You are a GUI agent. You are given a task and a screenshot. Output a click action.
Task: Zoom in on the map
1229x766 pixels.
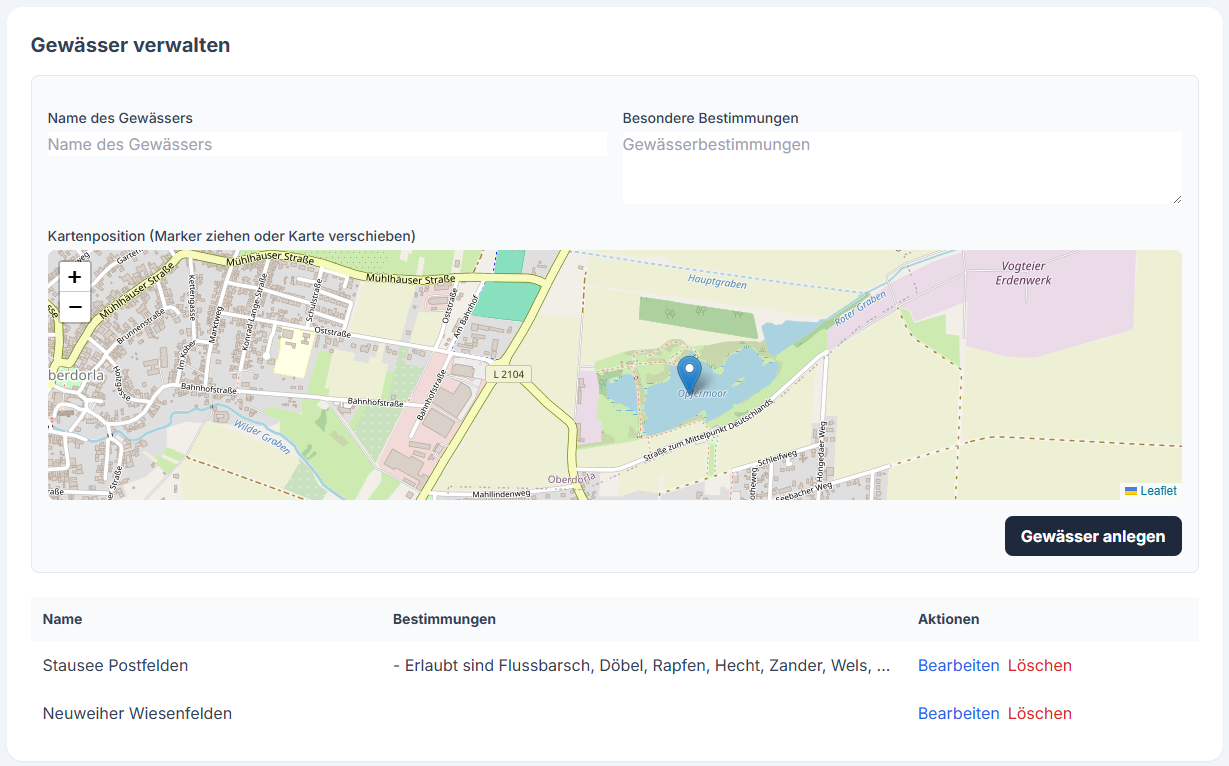pyautogui.click(x=75, y=277)
